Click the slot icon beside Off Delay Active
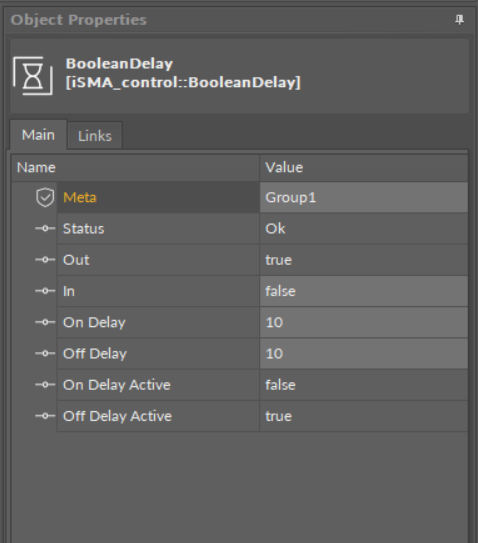 tap(45, 416)
